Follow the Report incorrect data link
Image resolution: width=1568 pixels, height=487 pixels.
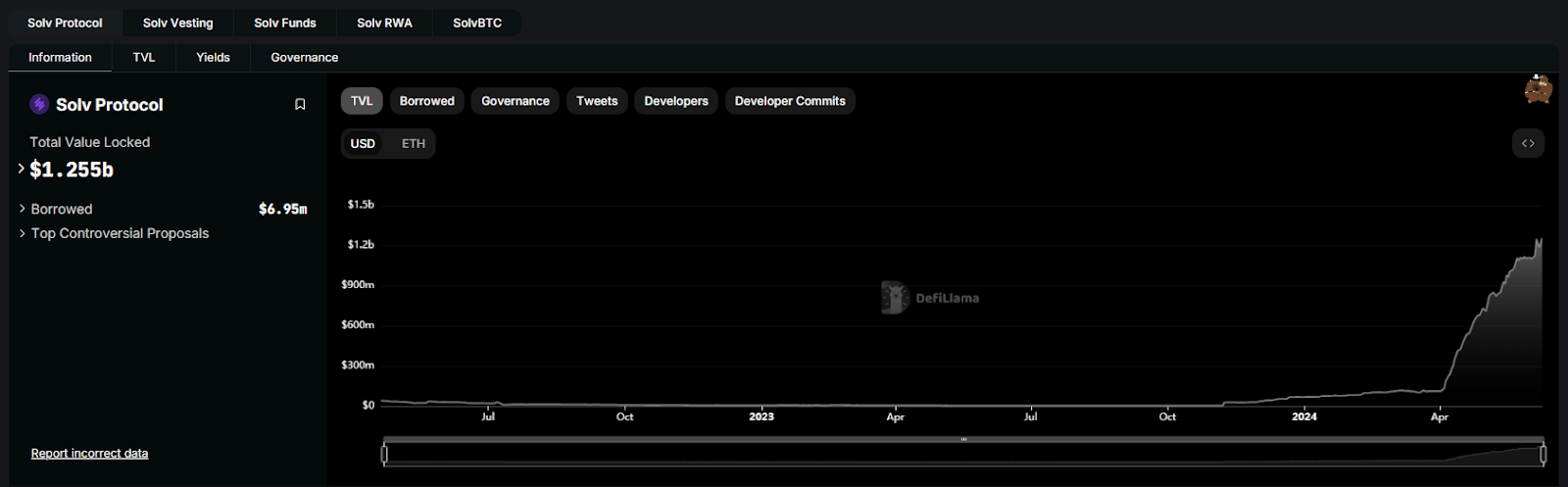[x=89, y=453]
